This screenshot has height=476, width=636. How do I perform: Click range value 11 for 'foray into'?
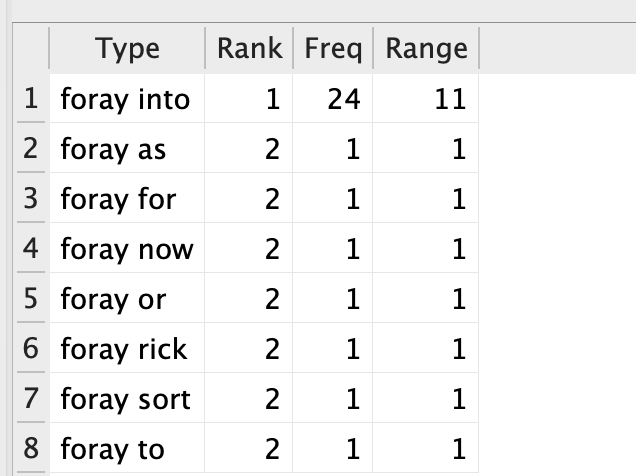pyautogui.click(x=450, y=99)
